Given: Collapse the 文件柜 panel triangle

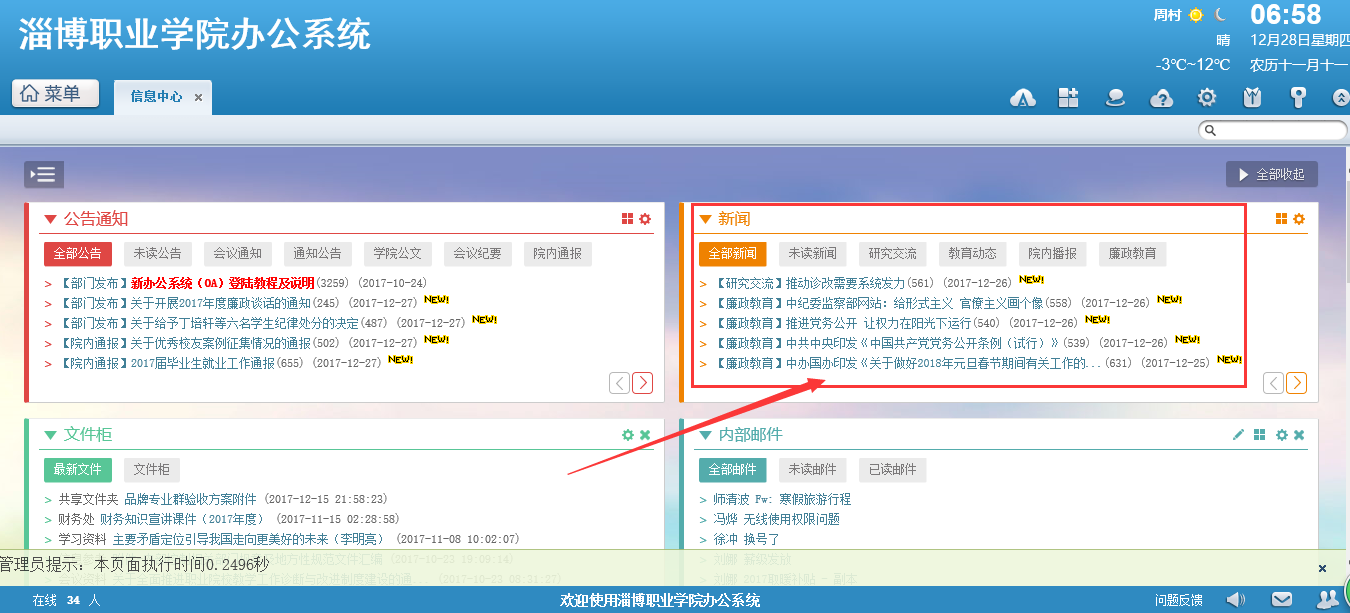Looking at the screenshot, I should click(50, 435).
